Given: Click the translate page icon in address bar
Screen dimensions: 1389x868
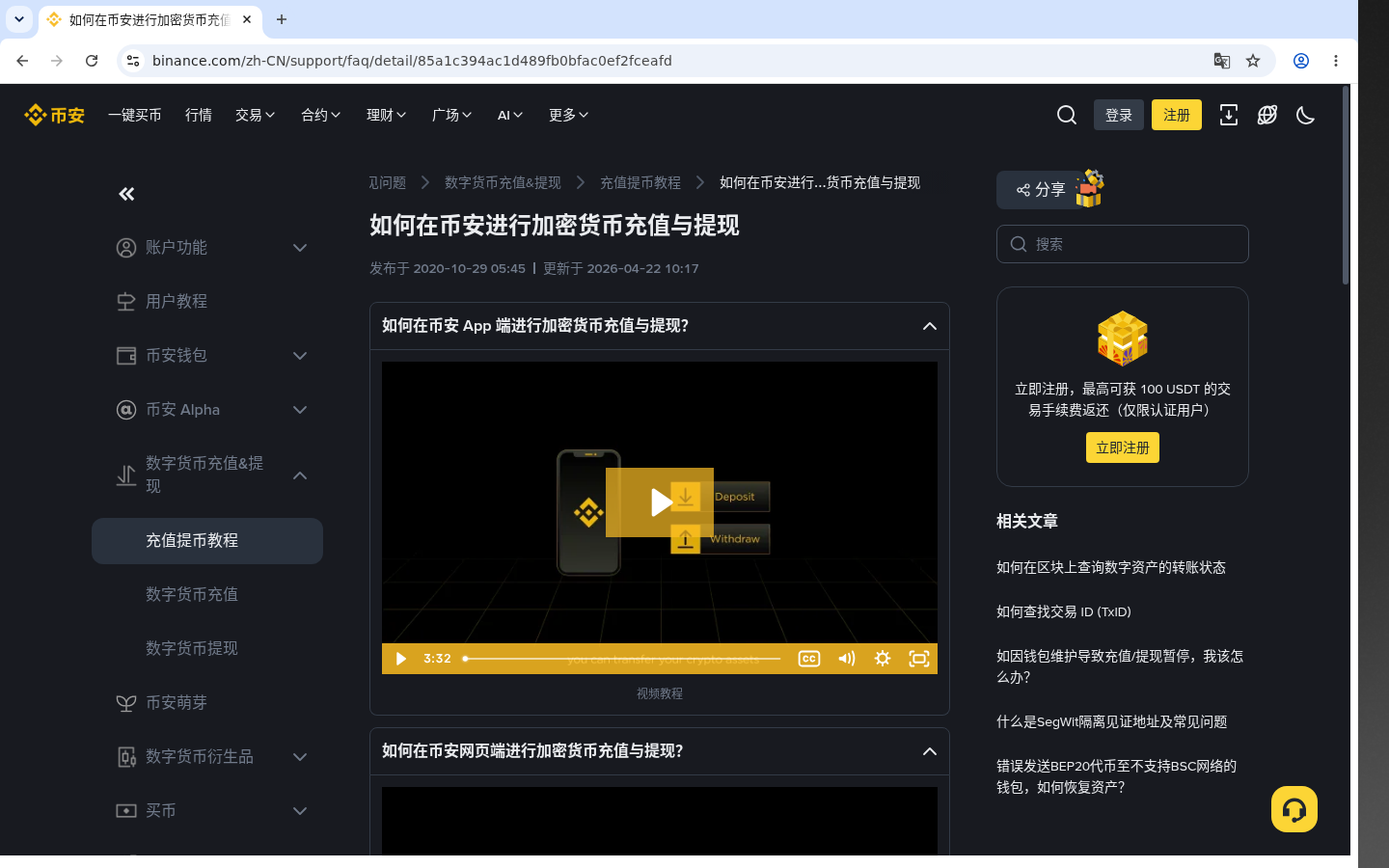Looking at the screenshot, I should pyautogui.click(x=1222, y=61).
